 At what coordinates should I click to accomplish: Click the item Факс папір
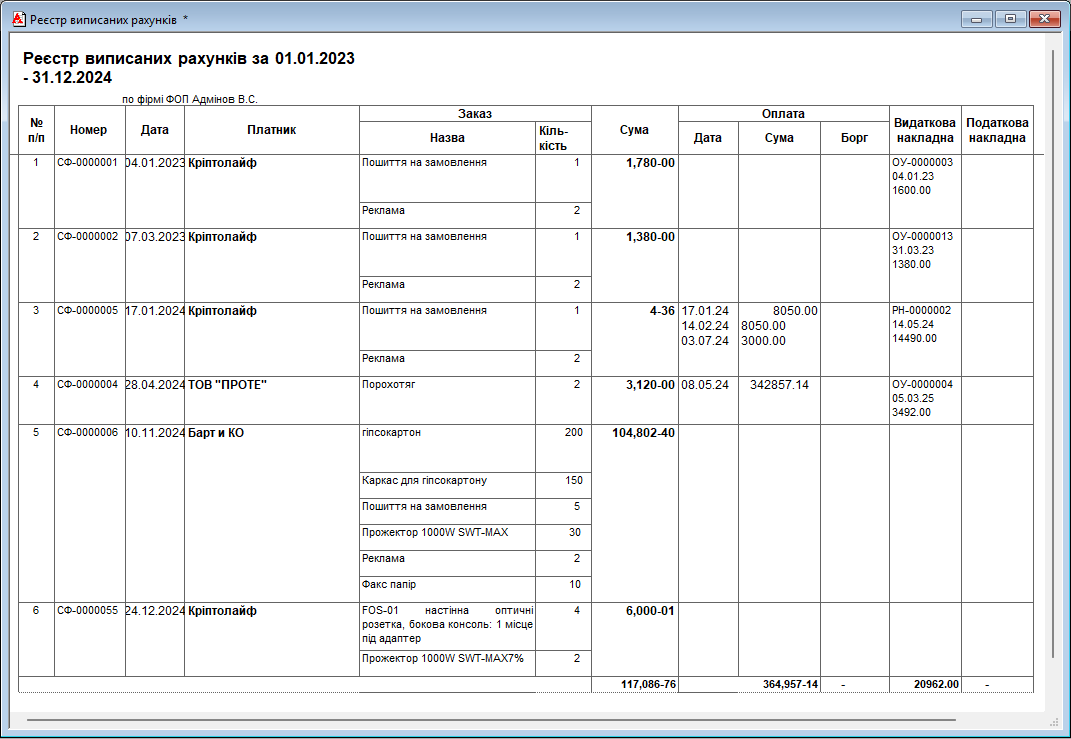(x=389, y=584)
